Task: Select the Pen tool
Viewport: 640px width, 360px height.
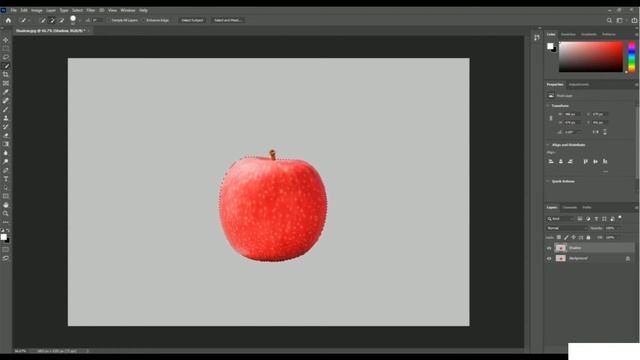Action: (6, 170)
